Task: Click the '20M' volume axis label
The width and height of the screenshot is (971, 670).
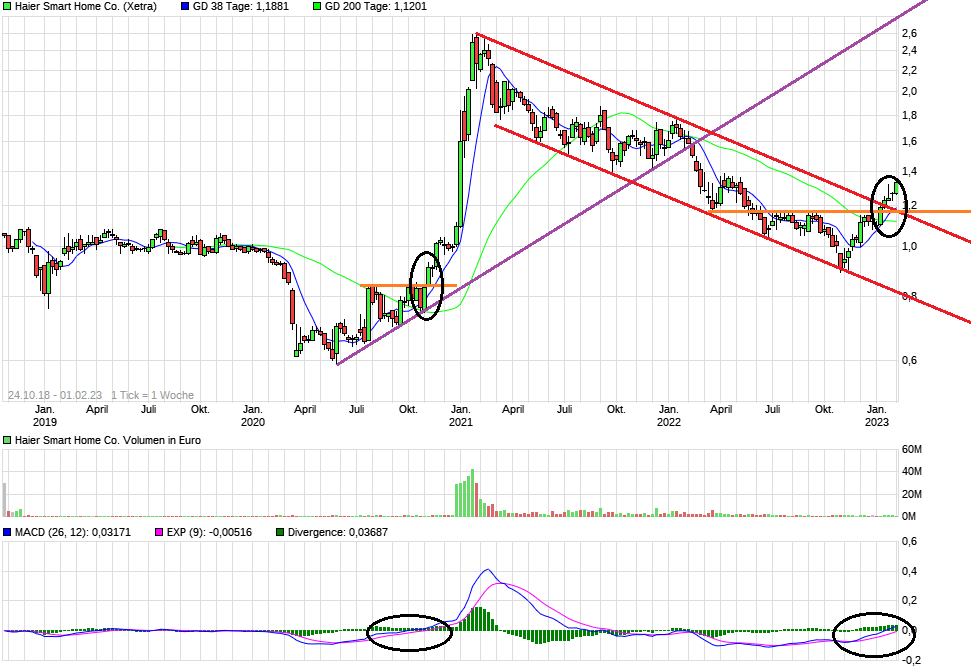Action: point(912,494)
